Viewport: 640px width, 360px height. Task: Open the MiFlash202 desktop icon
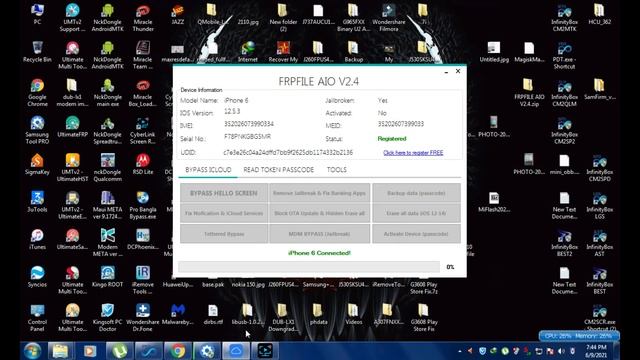[x=494, y=202]
